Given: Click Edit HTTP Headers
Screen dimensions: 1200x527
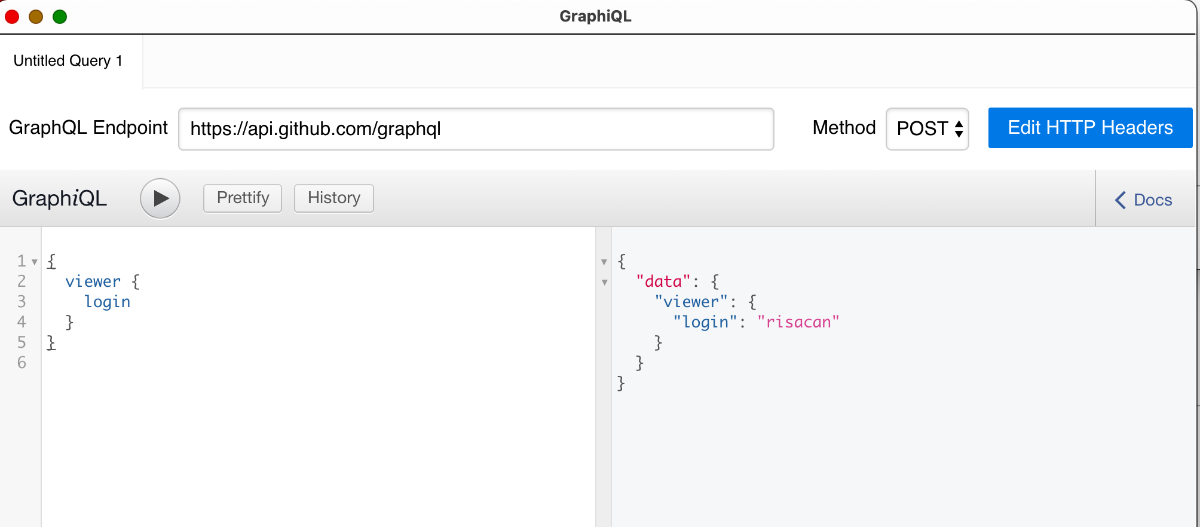Looking at the screenshot, I should (x=1090, y=128).
